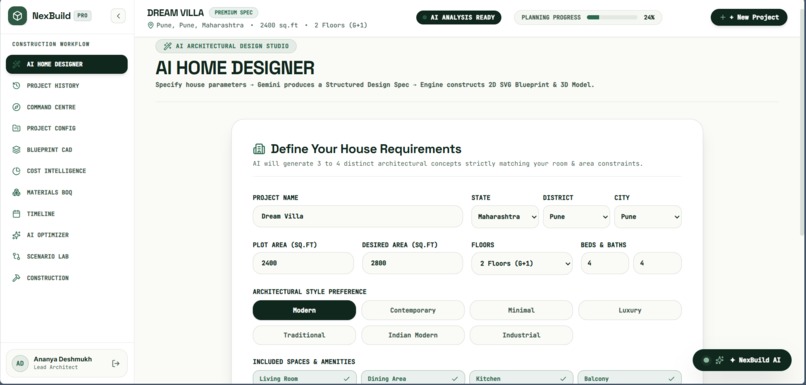Open Project Config section

tap(67, 128)
